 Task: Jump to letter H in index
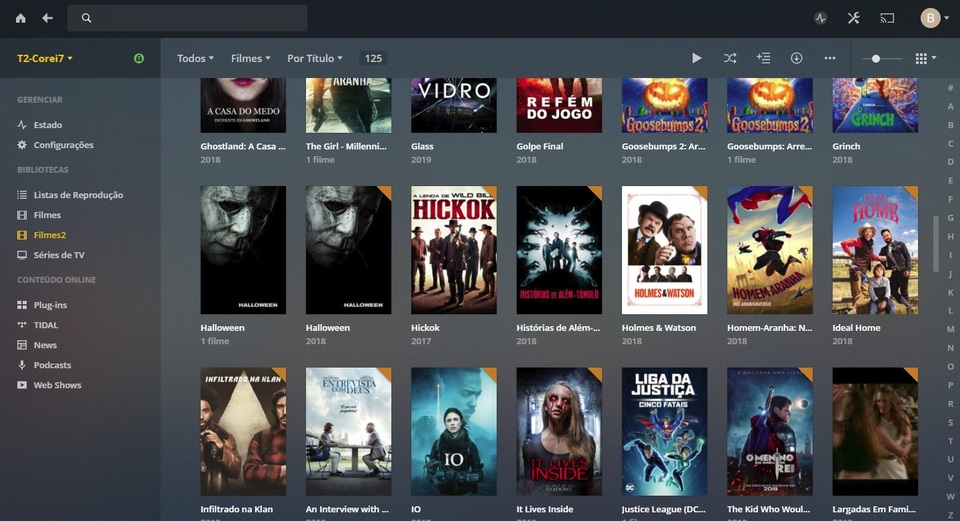click(x=950, y=236)
